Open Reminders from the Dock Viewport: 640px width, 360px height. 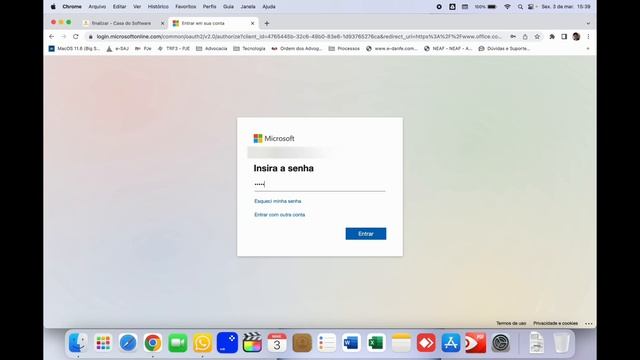pyautogui.click(x=327, y=343)
